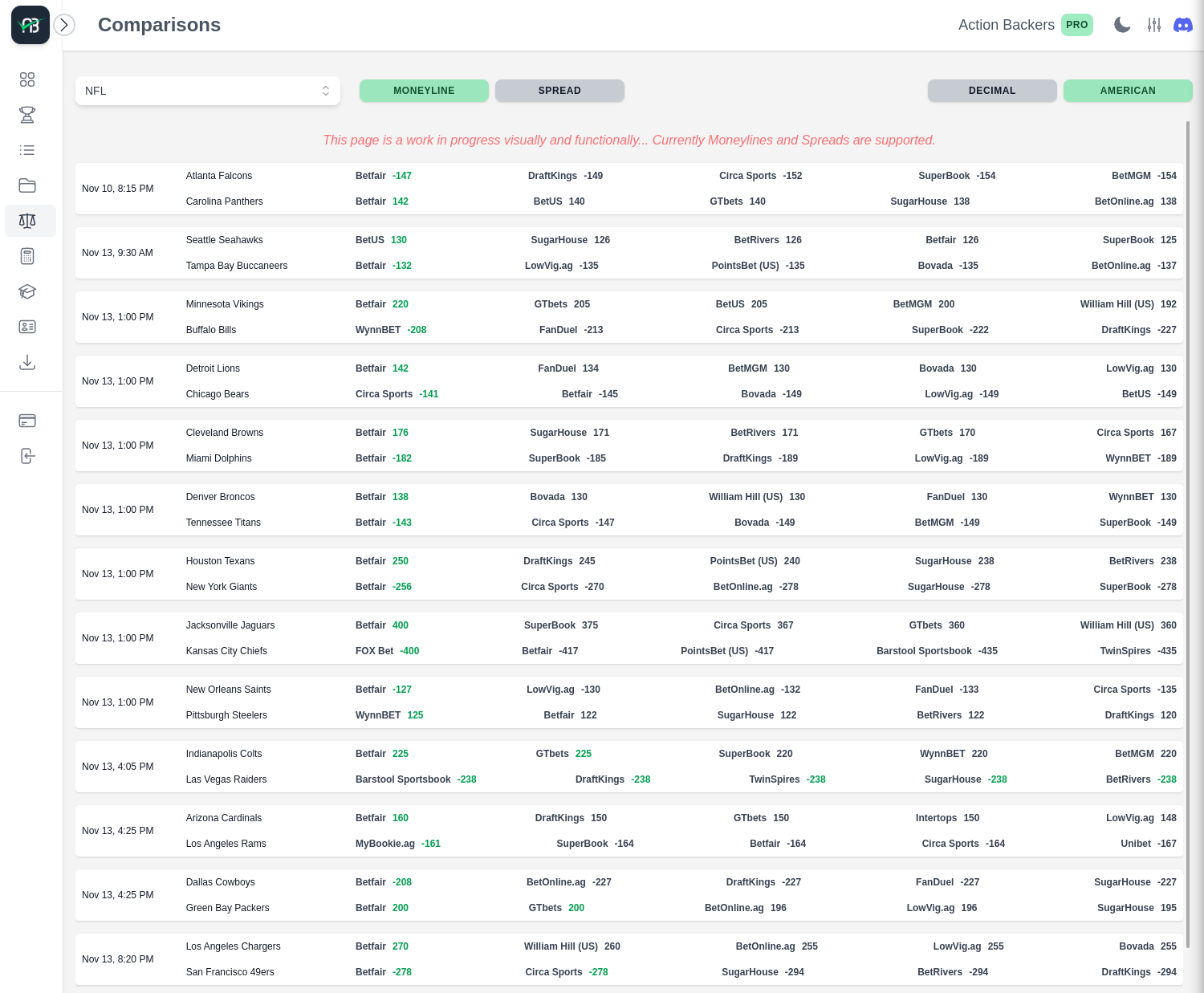Click Jacksonville Jaguars team name
1204x993 pixels.
230,625
